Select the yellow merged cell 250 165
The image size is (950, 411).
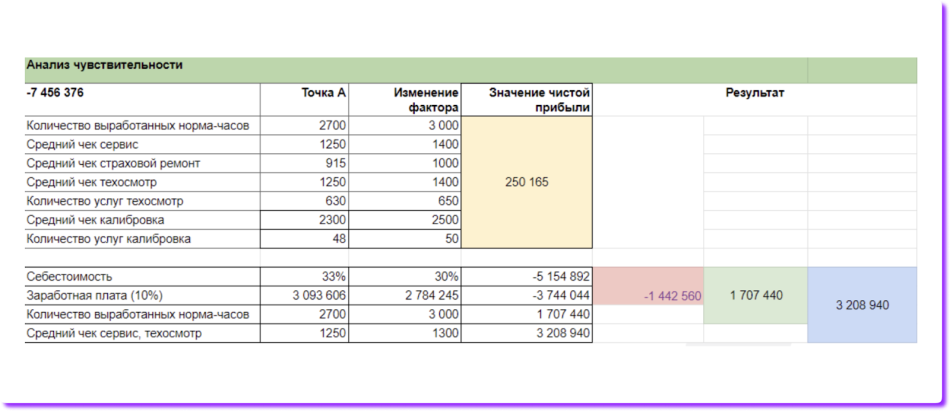click(526, 182)
